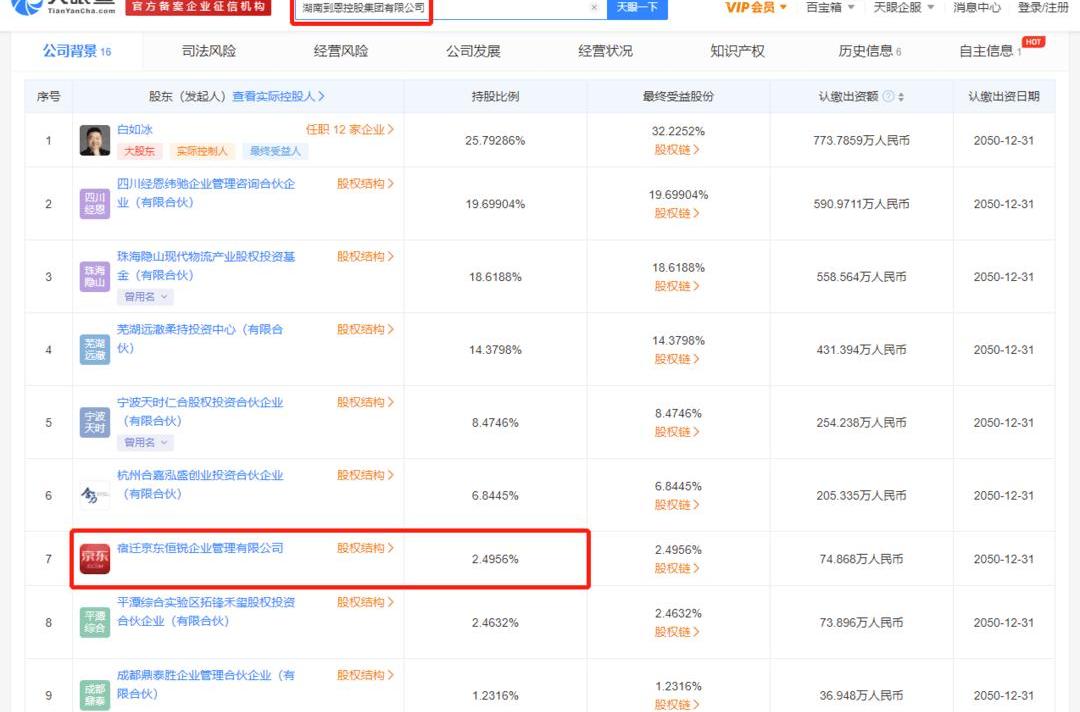This screenshot has height=712, width=1080.
Task: Switch to 自主信息 tab
Action: click(990, 51)
